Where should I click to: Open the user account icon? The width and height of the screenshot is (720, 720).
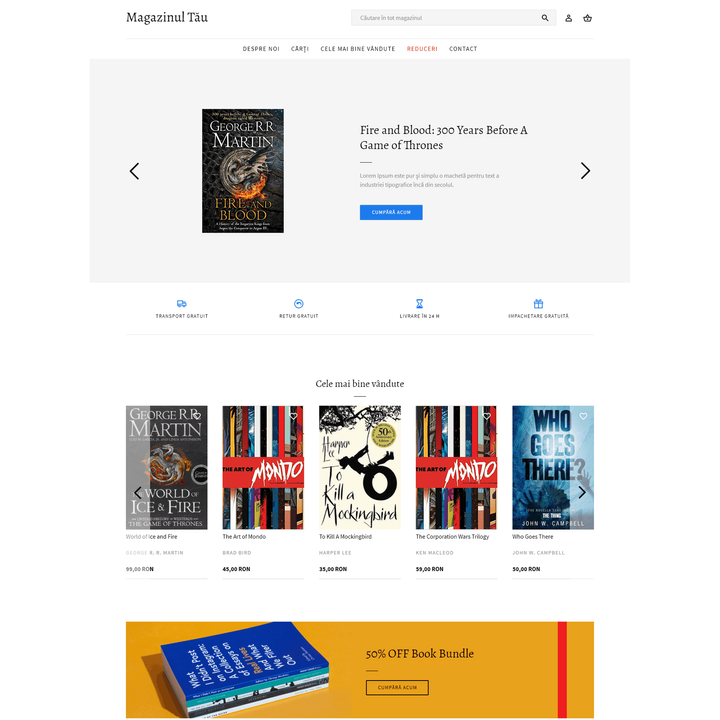click(x=568, y=18)
